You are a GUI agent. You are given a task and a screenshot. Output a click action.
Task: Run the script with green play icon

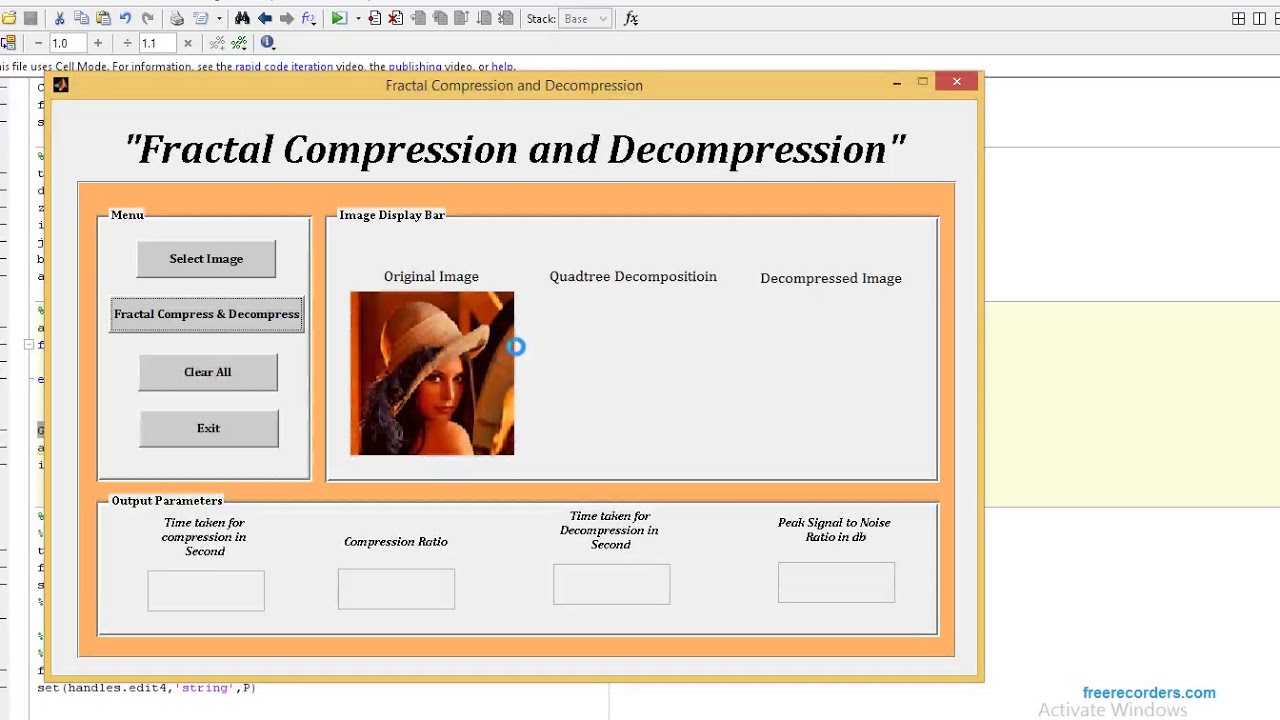coord(339,18)
